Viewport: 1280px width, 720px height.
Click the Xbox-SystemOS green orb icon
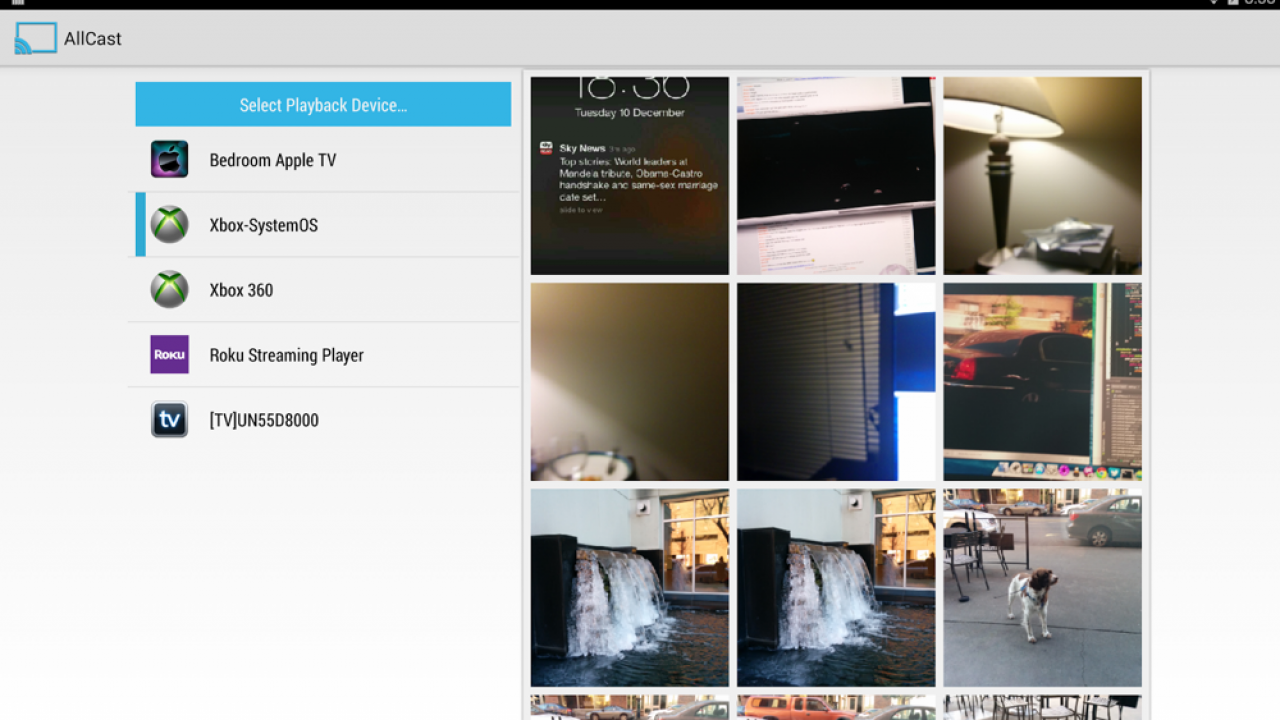click(x=169, y=225)
